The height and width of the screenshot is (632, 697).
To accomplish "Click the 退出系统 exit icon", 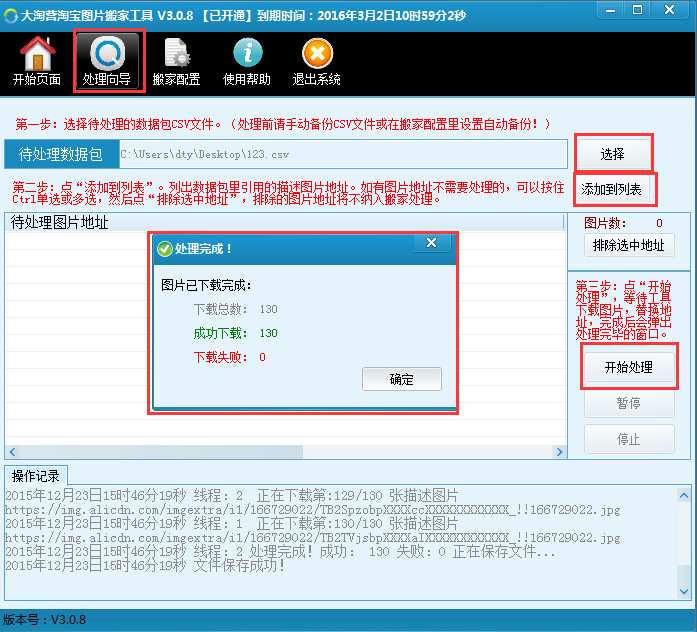I will (x=316, y=61).
